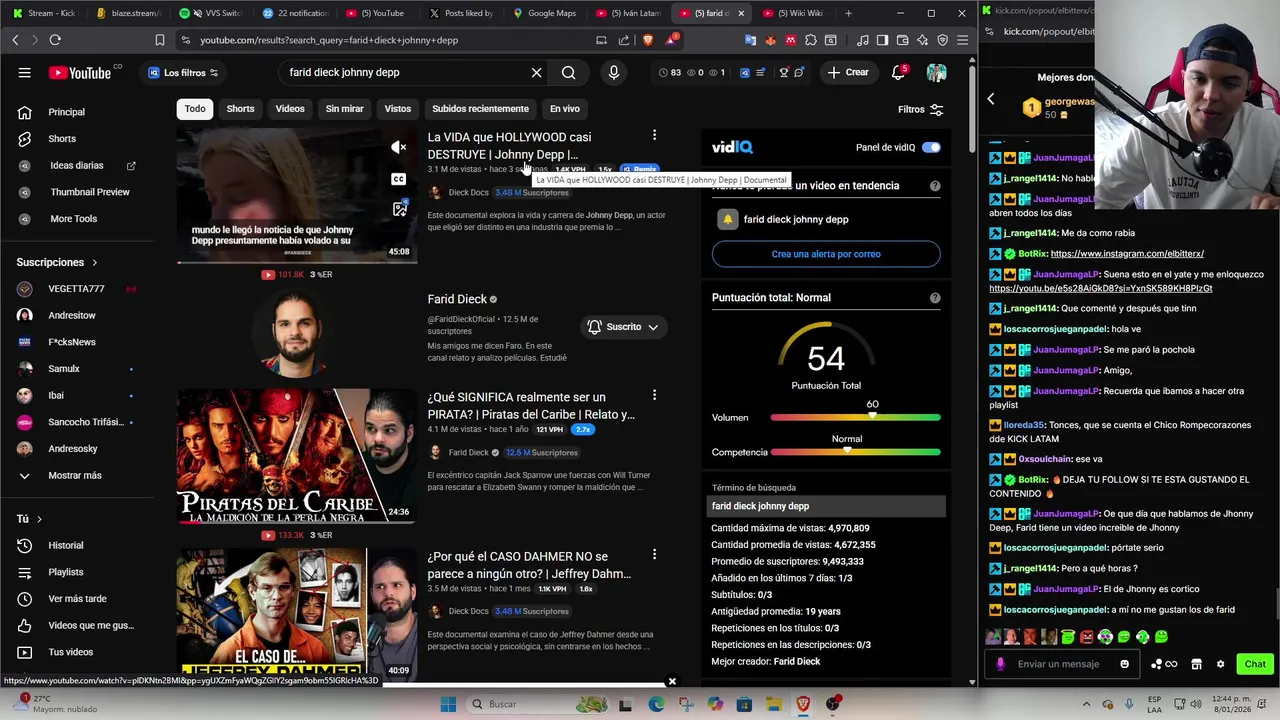This screenshot has width=1280, height=720.
Task: Click the Competencia score slider bar
Action: pyautogui.click(x=855, y=452)
